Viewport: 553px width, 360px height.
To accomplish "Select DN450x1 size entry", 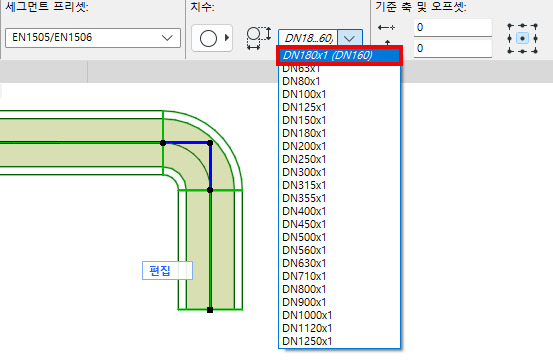I will point(339,225).
